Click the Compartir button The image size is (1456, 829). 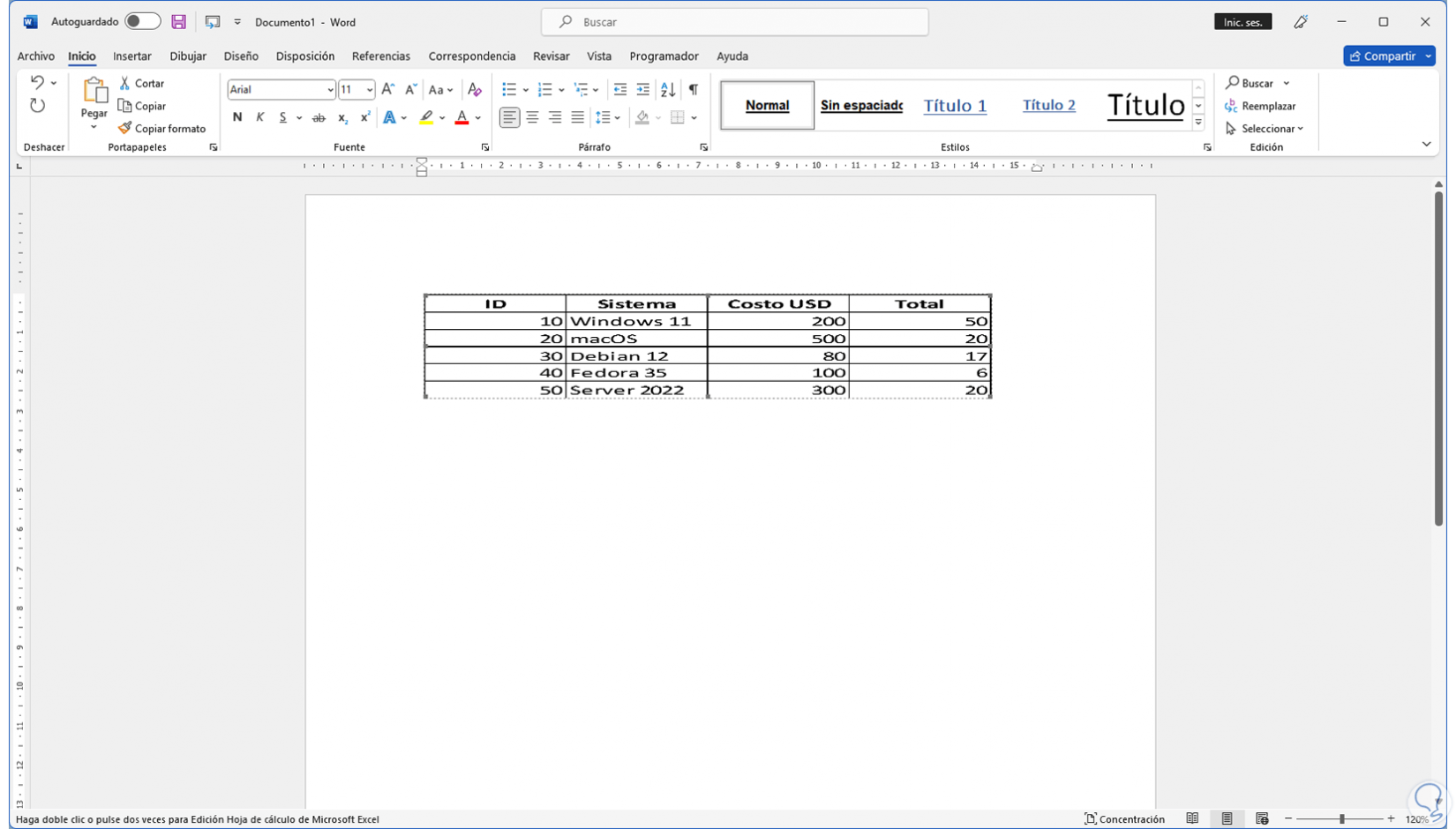point(1389,56)
